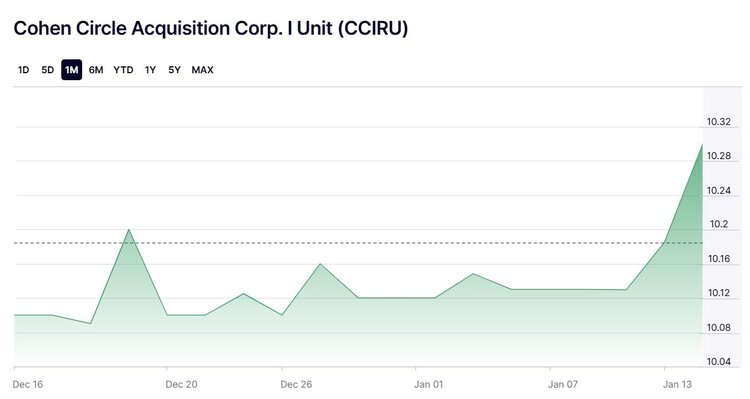
Task: Click the Dec 27 peak near 10.16
Action: click(x=320, y=264)
